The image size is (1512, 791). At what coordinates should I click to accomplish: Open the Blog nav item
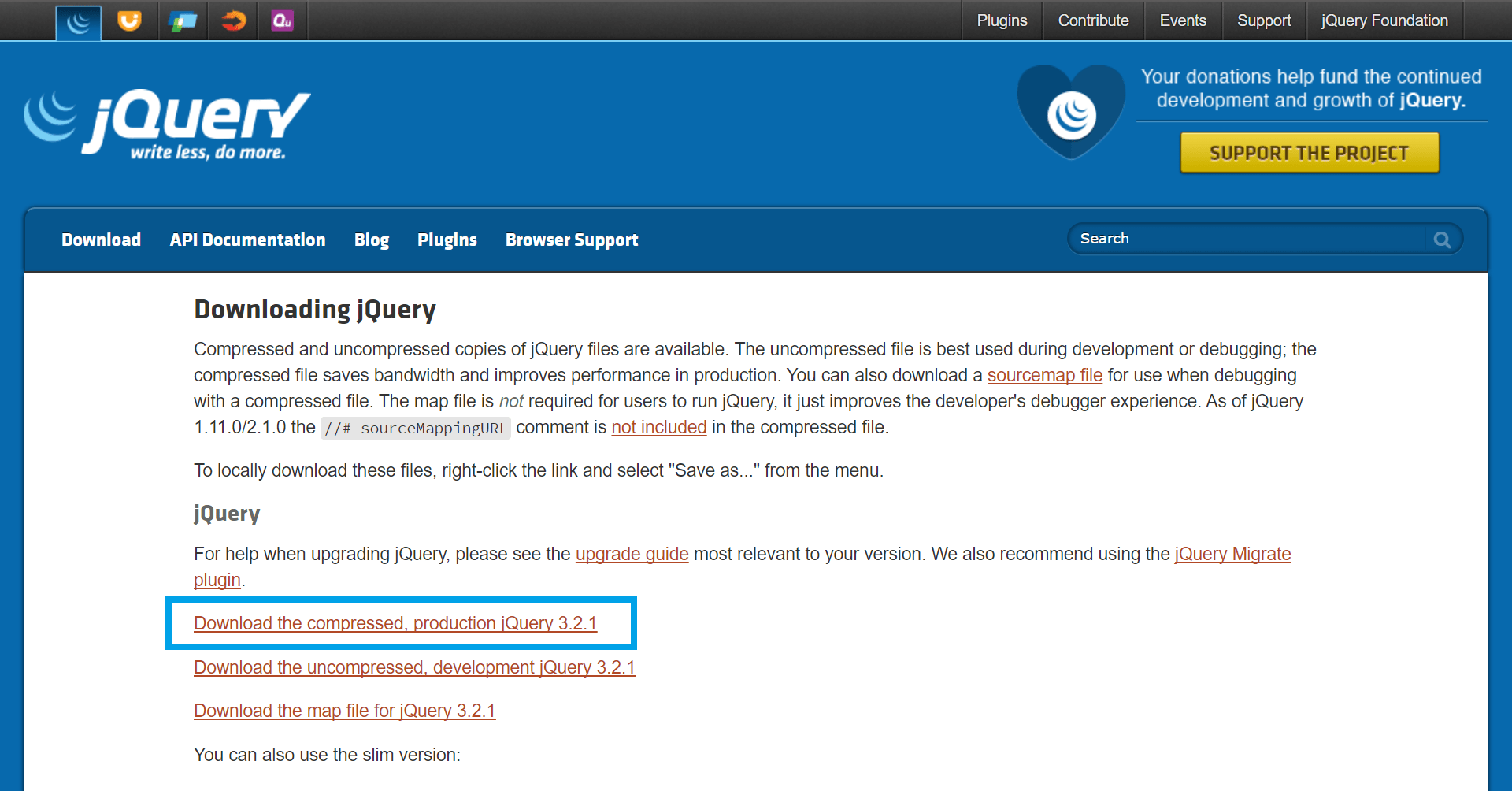click(372, 240)
